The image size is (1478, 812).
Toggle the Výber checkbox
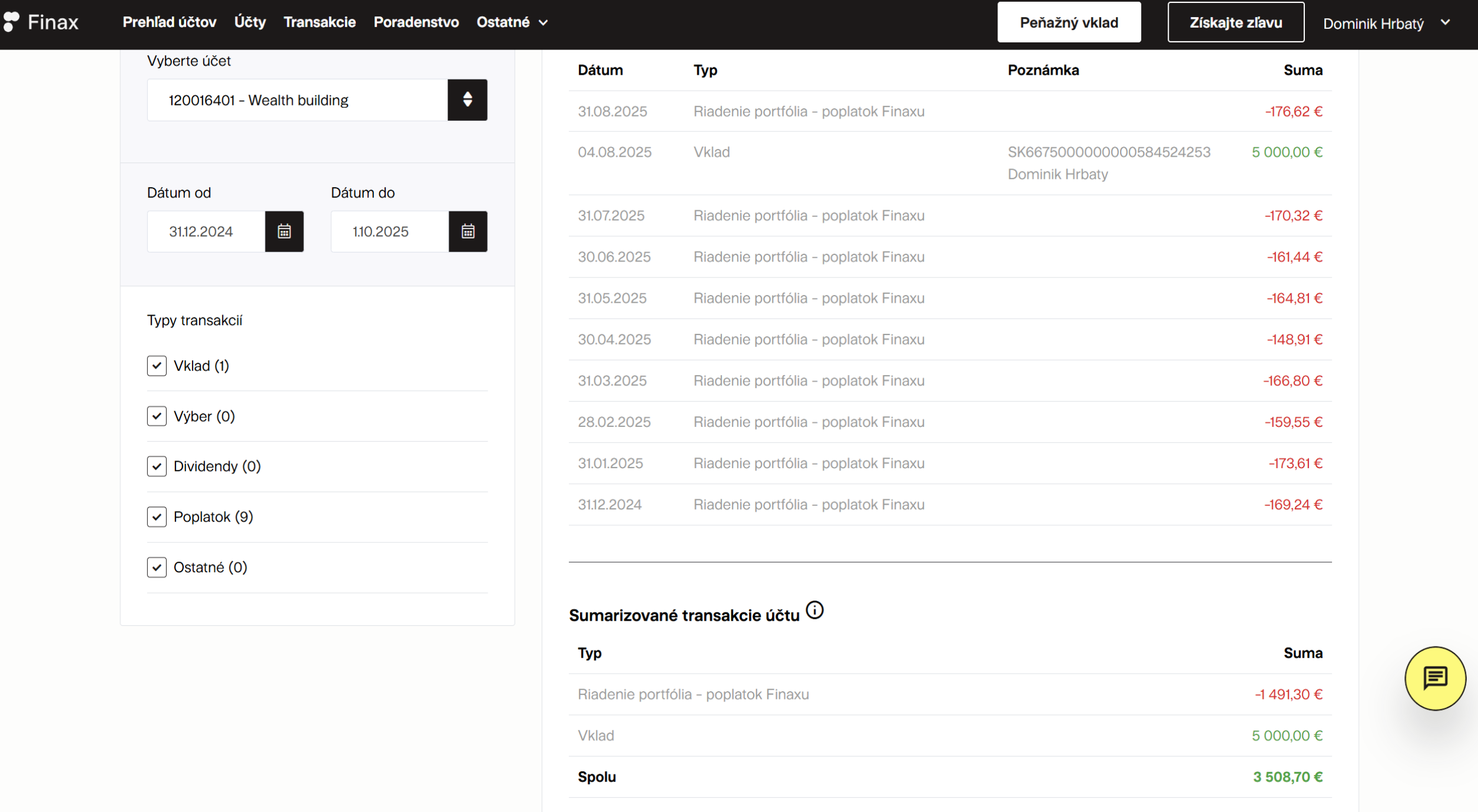pyautogui.click(x=157, y=416)
